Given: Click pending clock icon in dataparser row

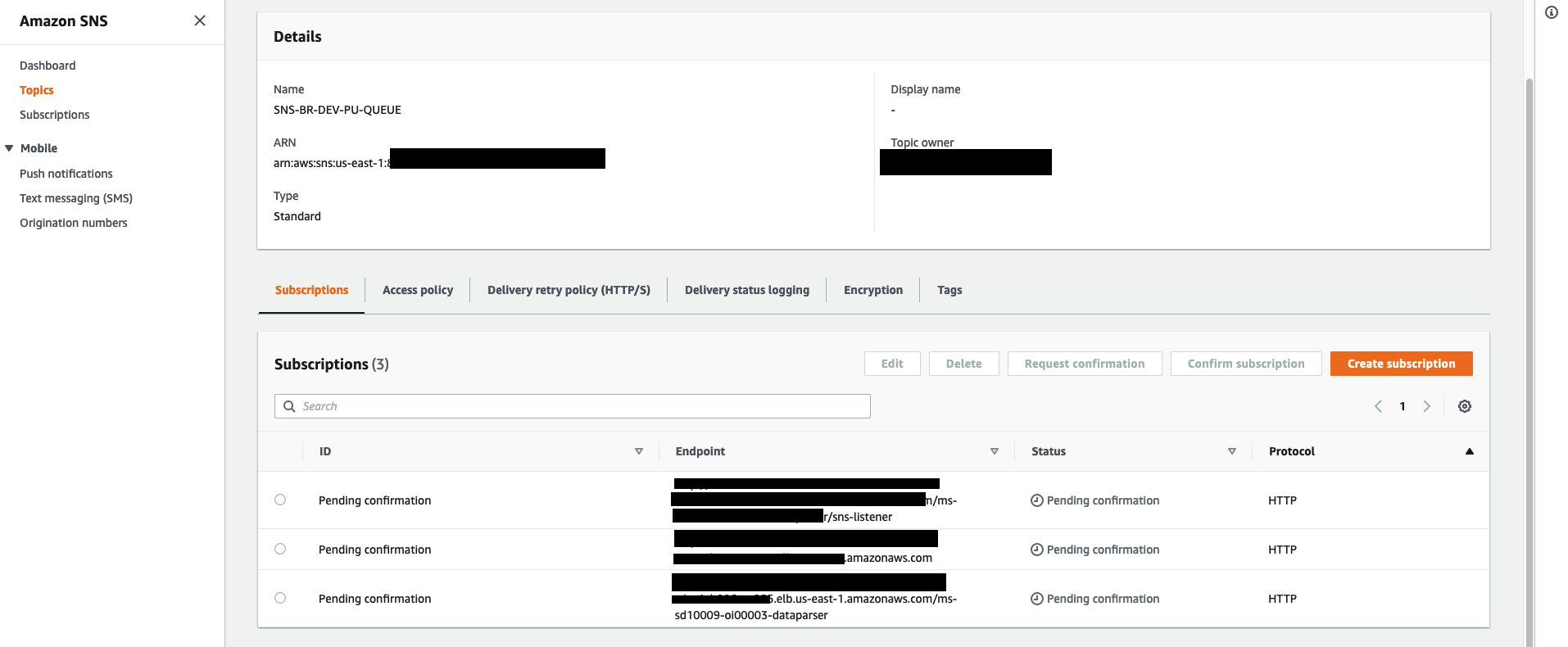Looking at the screenshot, I should pyautogui.click(x=1037, y=599).
